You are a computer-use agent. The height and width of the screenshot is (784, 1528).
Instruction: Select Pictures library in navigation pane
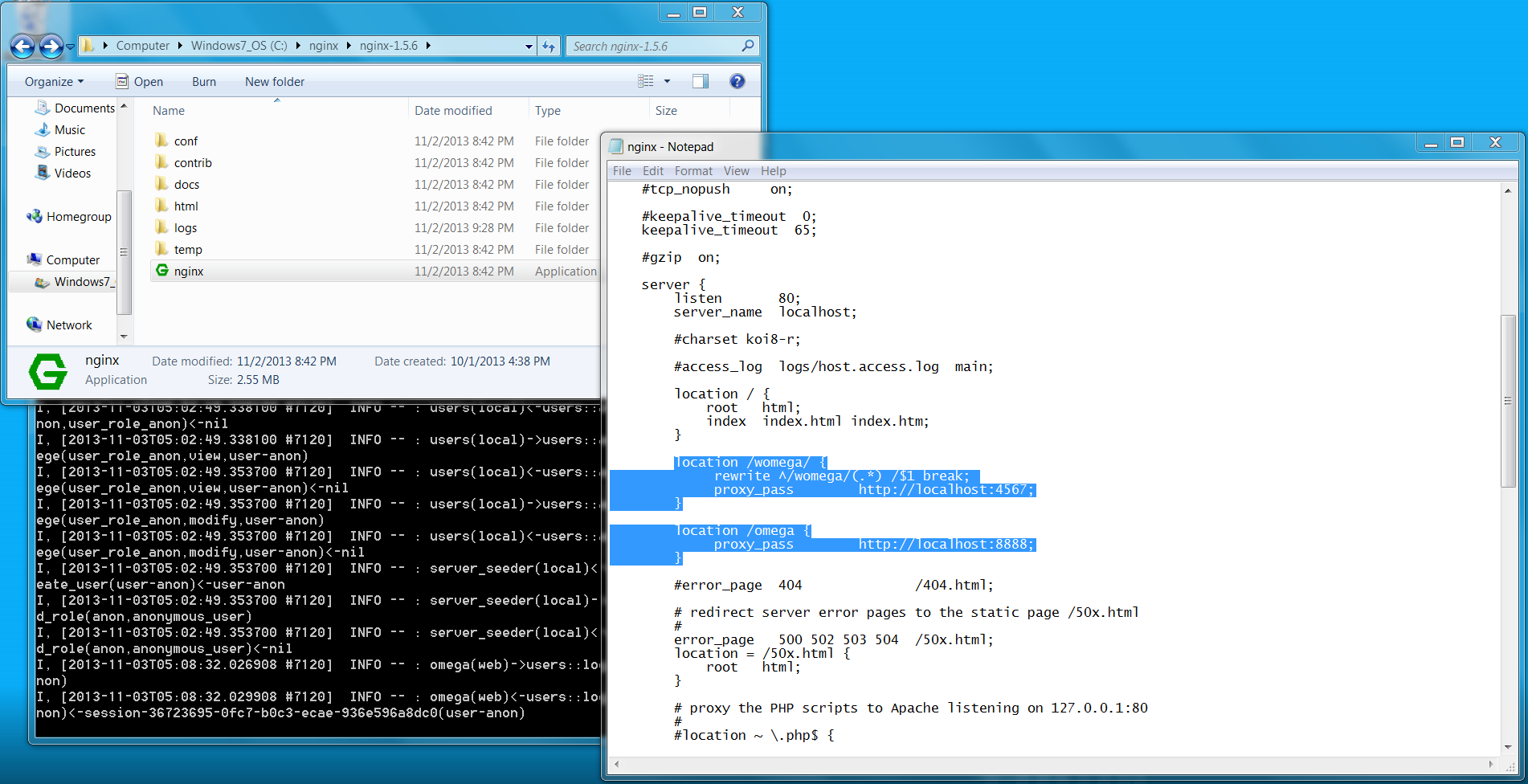(x=65, y=151)
